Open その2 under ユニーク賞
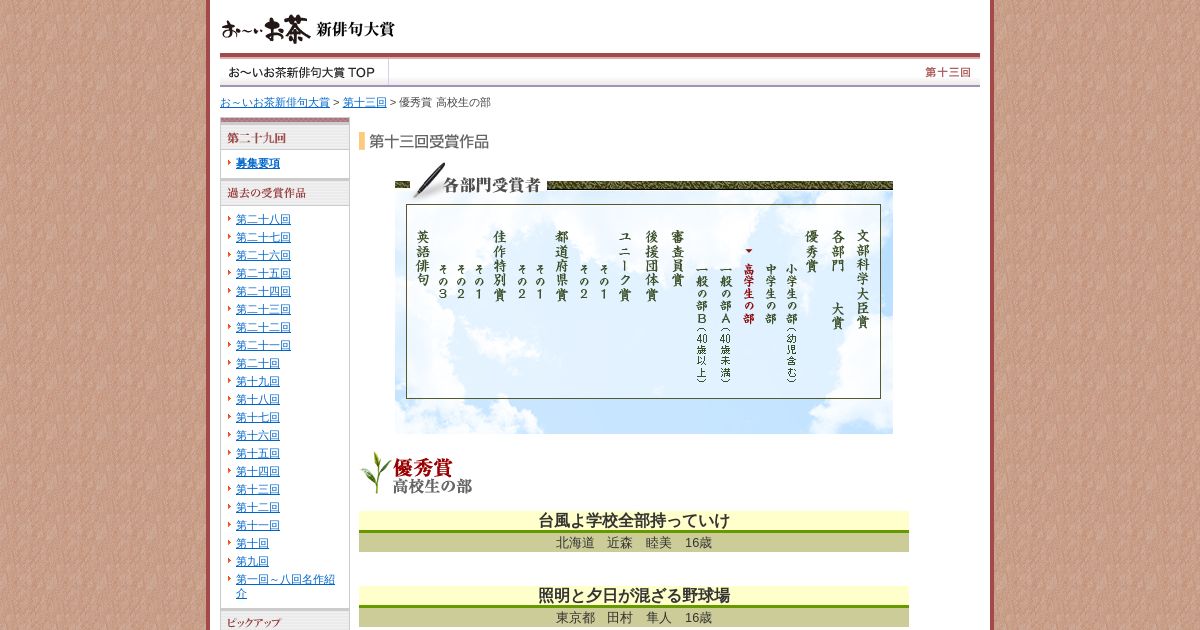 click(584, 282)
